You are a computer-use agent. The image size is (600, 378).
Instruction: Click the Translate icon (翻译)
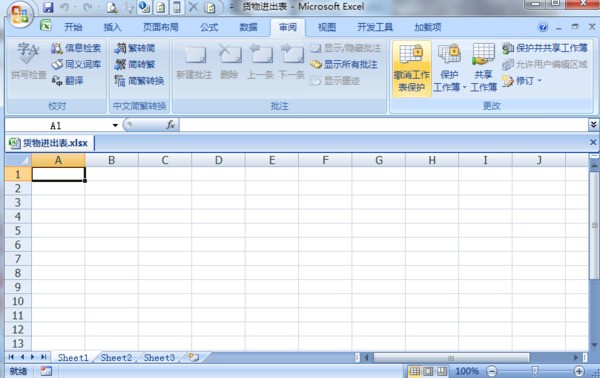pos(68,81)
